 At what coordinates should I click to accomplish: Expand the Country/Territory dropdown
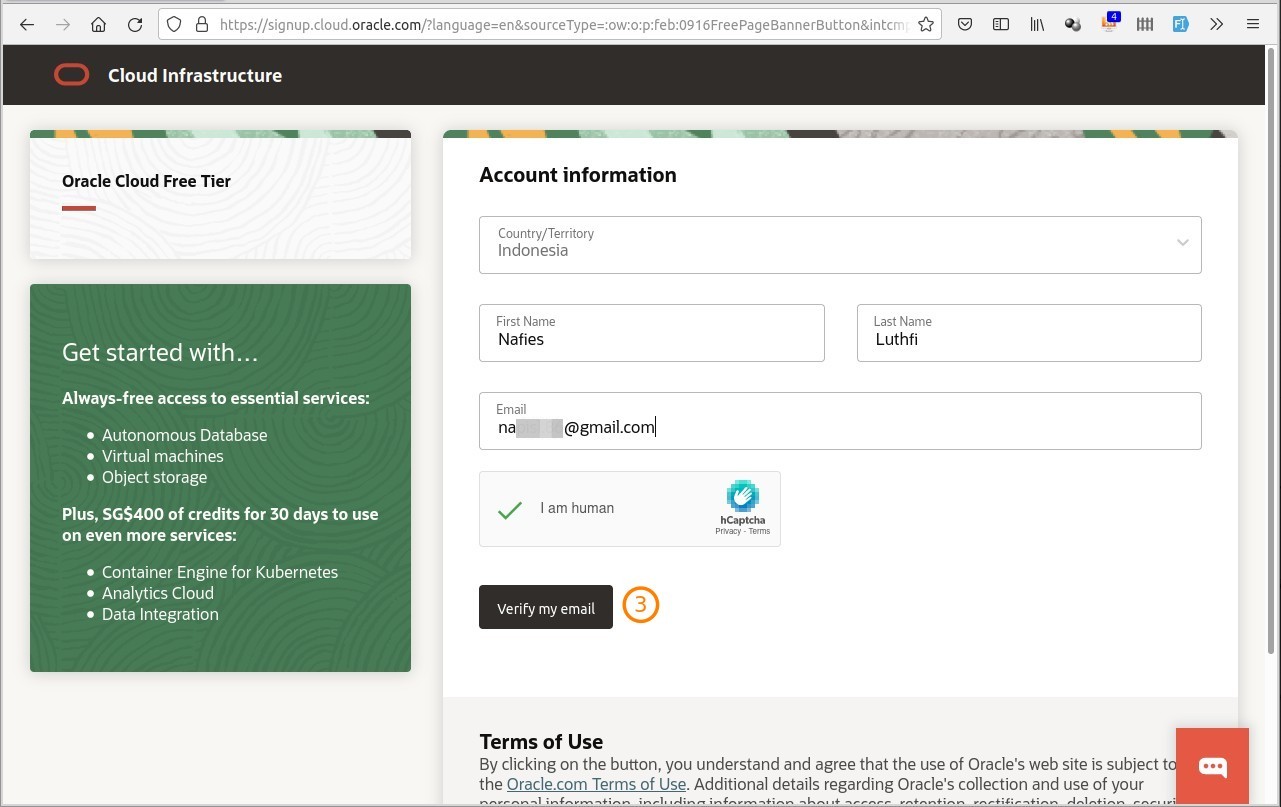point(840,245)
